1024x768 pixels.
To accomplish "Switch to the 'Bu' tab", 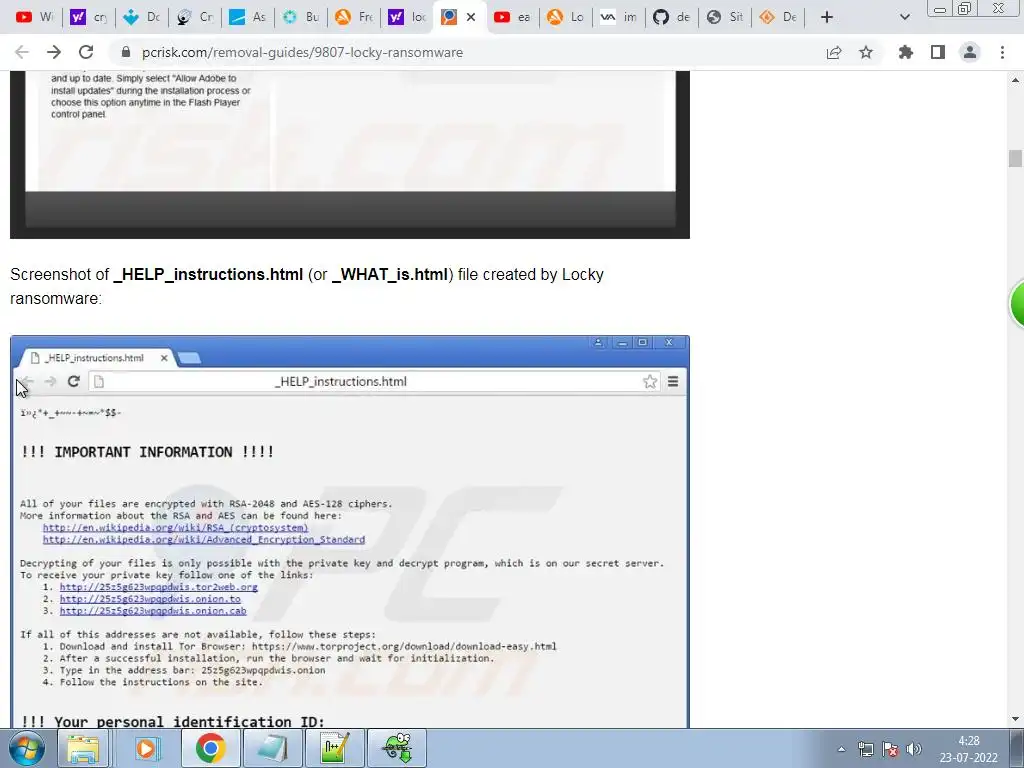I will click(300, 17).
